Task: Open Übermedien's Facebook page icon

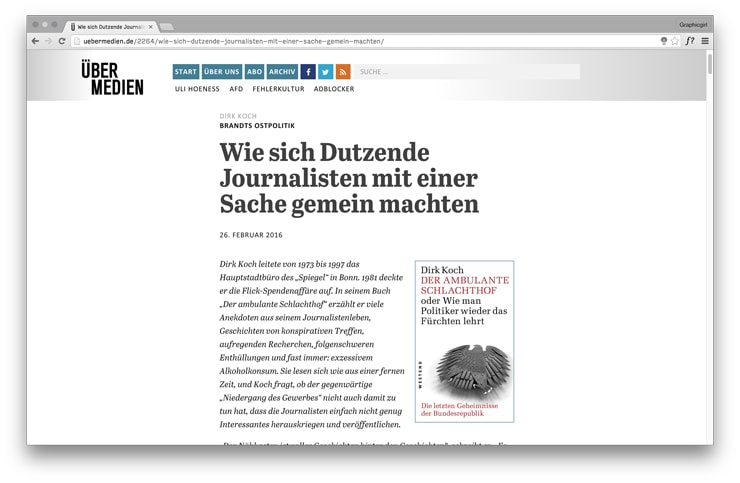Action: tap(308, 72)
